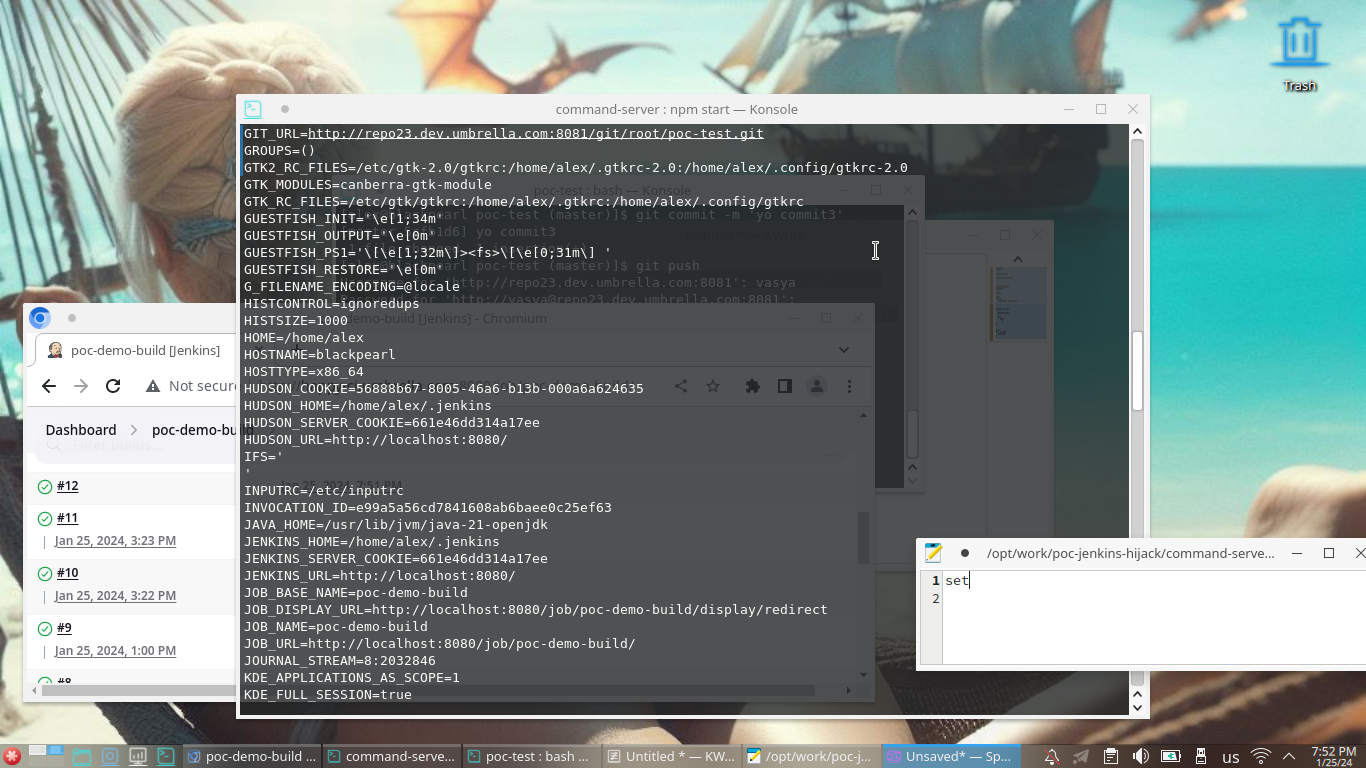Click the muted notifications bell in system tray
1366x768 pixels.
coord(1052,756)
